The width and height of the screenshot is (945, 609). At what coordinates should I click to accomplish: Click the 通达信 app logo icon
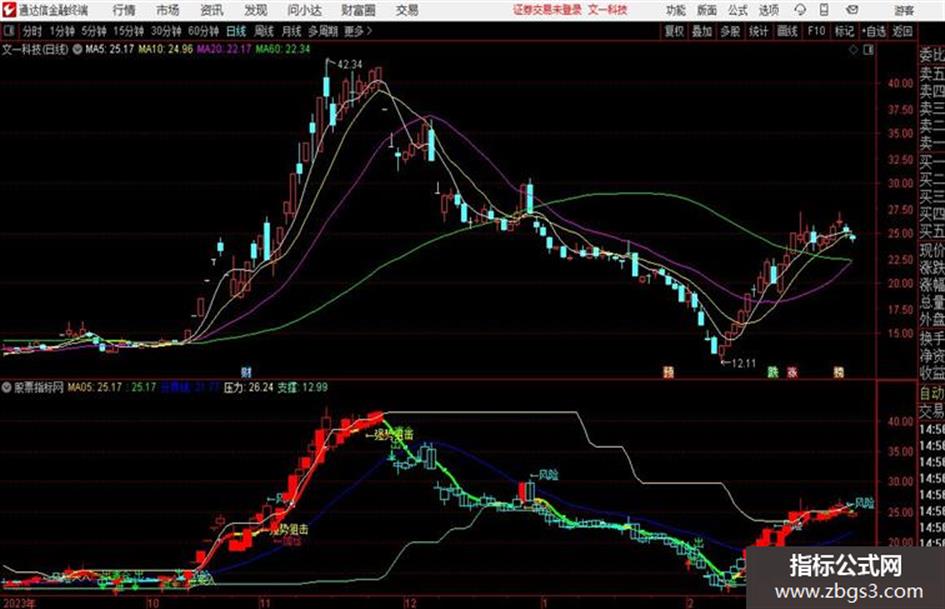point(9,10)
